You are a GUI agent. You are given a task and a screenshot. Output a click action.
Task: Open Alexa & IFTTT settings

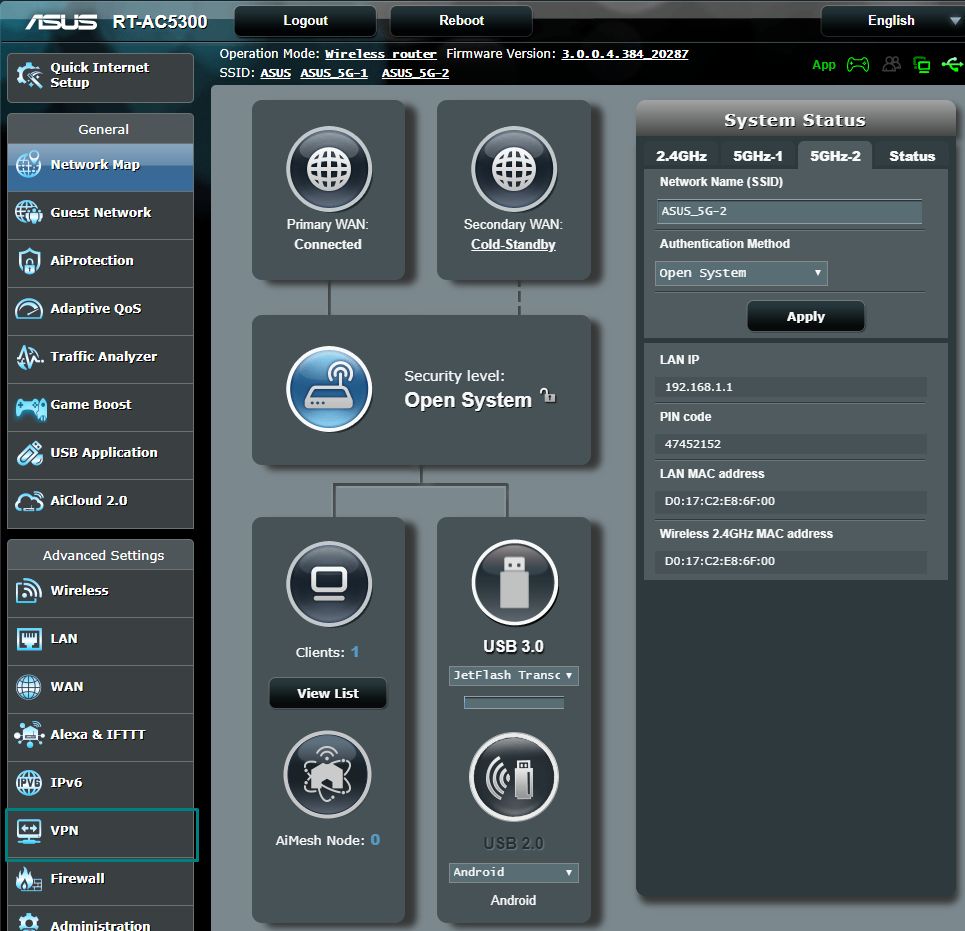100,735
